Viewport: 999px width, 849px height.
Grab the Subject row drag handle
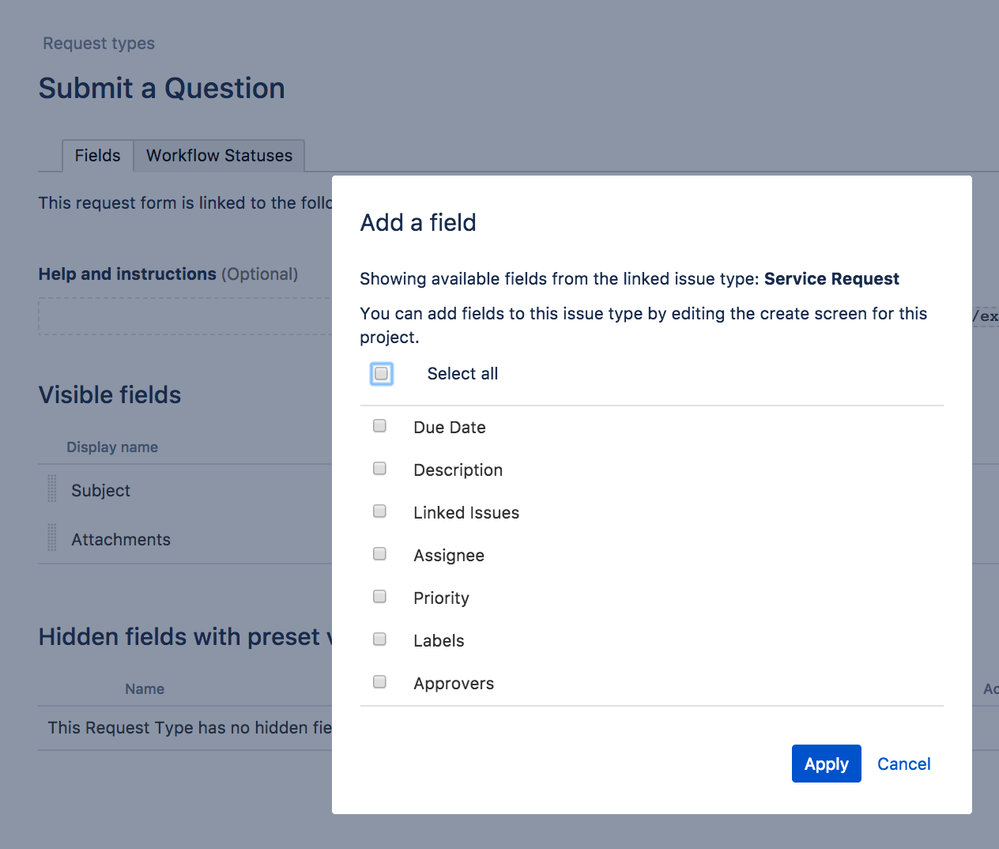coord(52,489)
